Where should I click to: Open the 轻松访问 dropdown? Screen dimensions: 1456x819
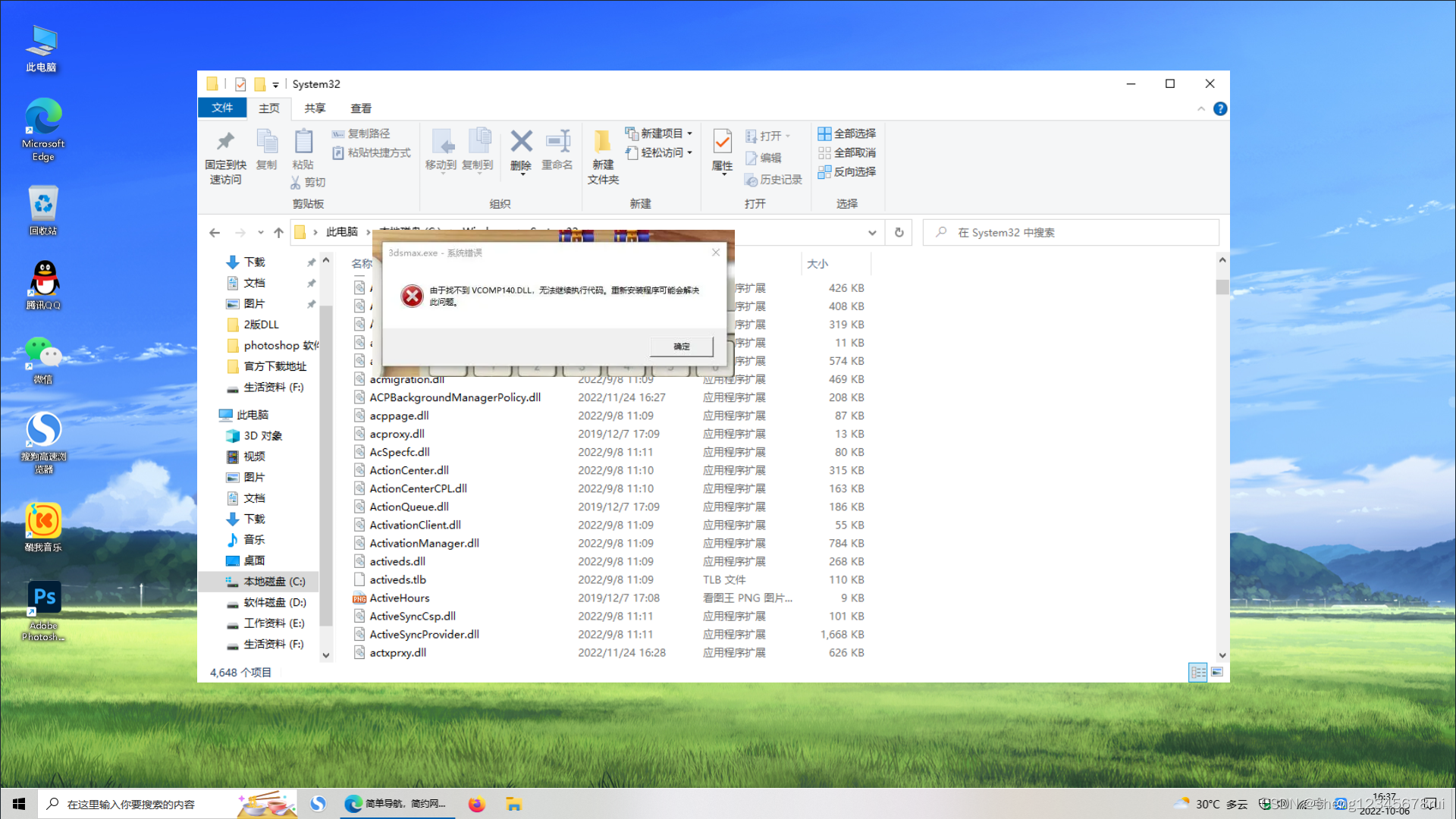[689, 152]
